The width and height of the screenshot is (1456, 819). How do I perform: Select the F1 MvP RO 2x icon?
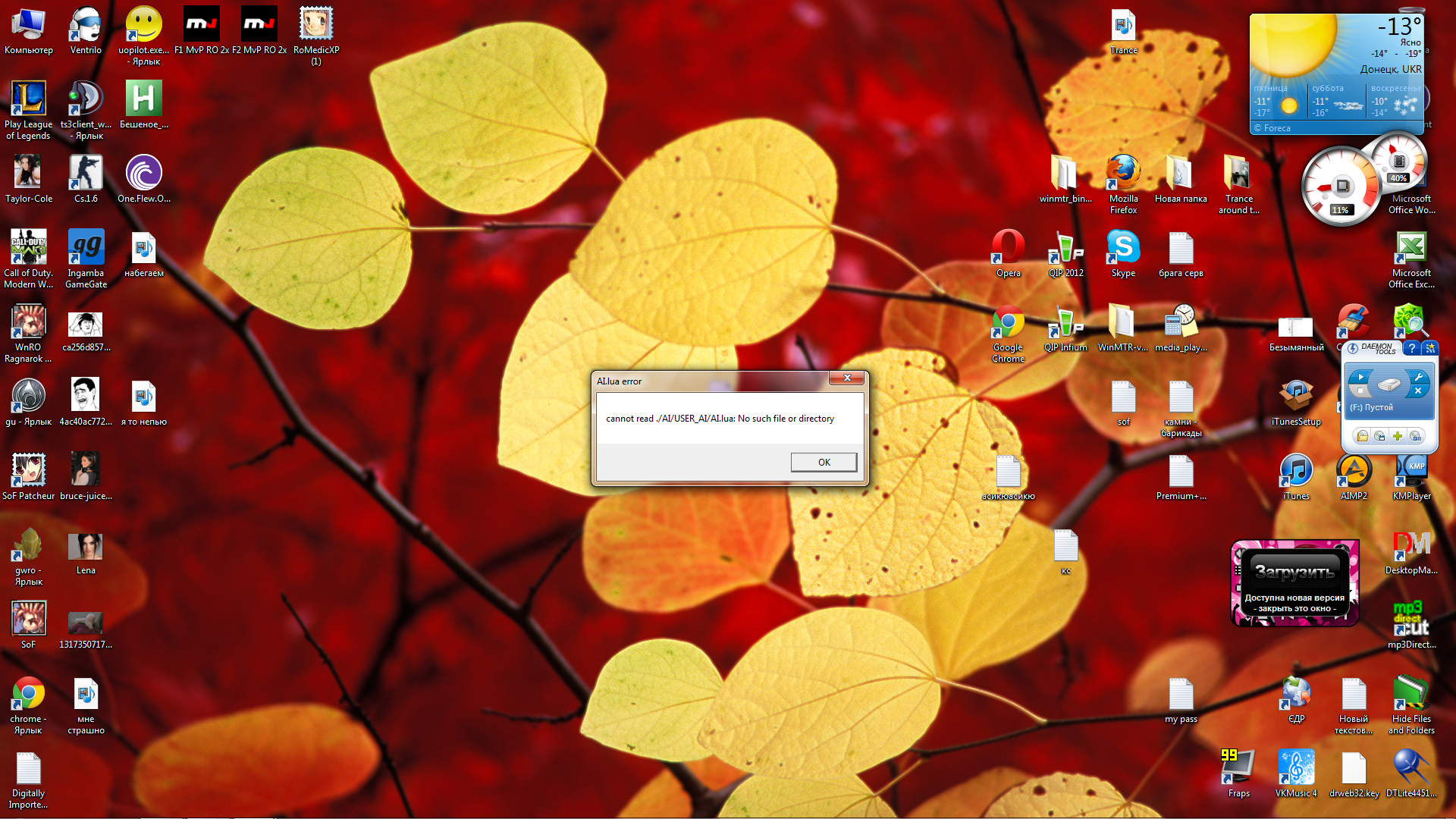click(202, 30)
